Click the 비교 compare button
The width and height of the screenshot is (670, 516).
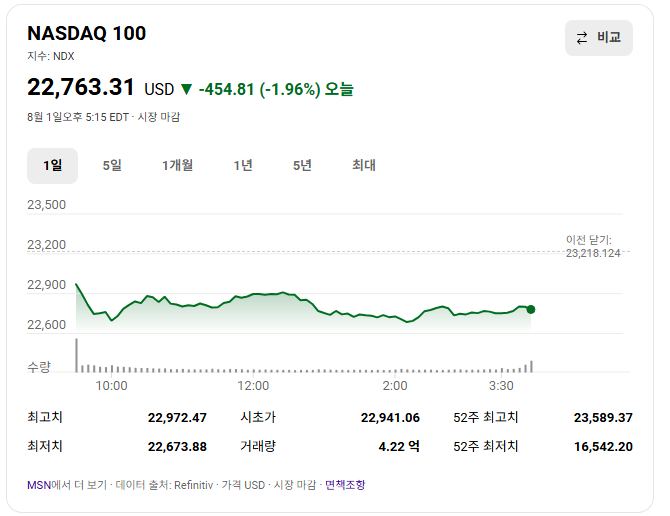click(x=599, y=38)
